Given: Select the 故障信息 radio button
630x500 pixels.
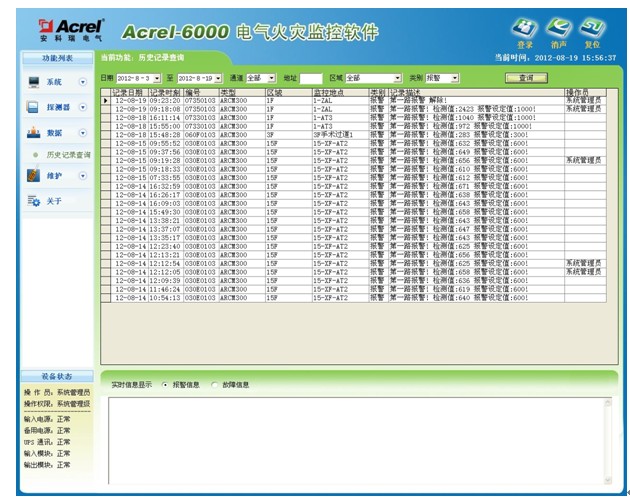Looking at the screenshot, I should pyautogui.click(x=215, y=385).
